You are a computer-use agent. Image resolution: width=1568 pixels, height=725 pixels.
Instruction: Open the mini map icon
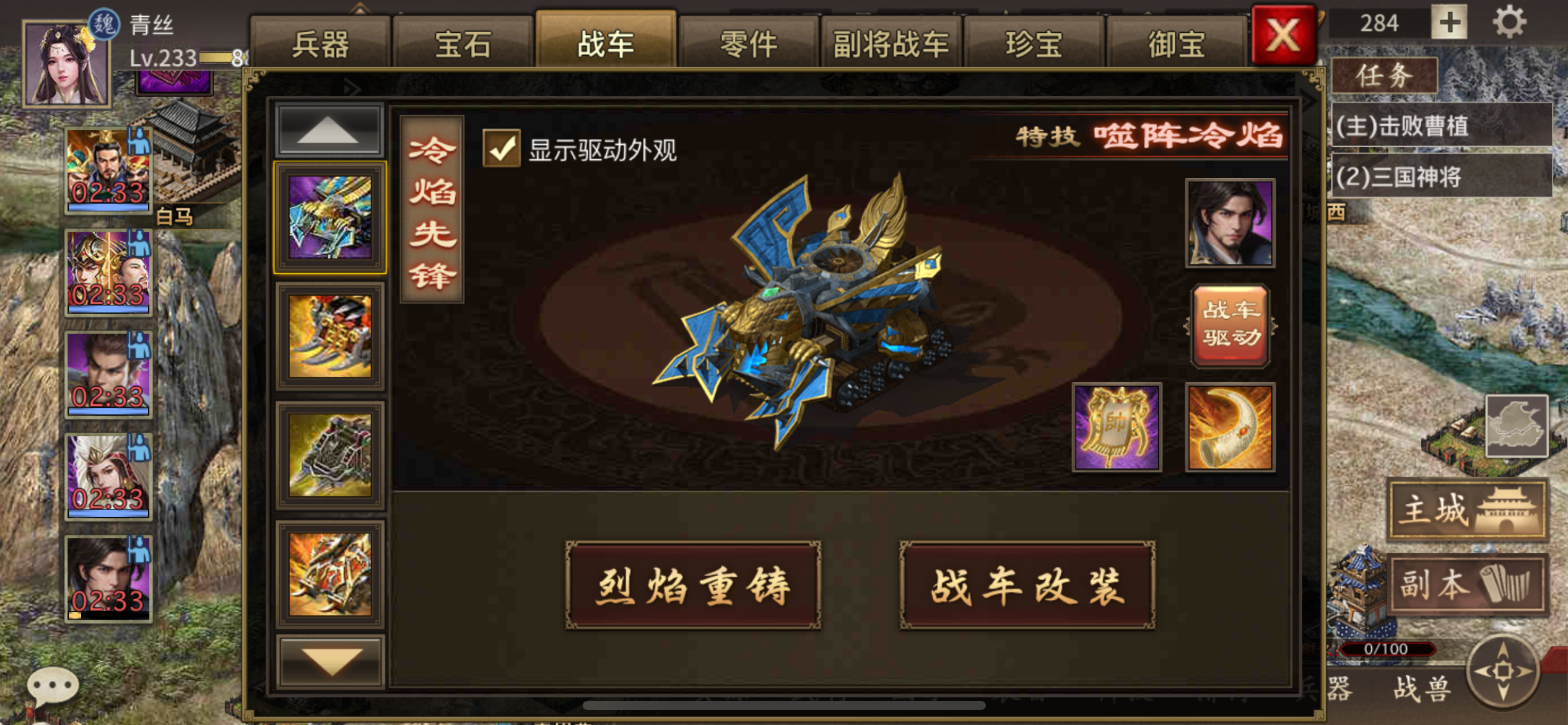coord(1517,426)
